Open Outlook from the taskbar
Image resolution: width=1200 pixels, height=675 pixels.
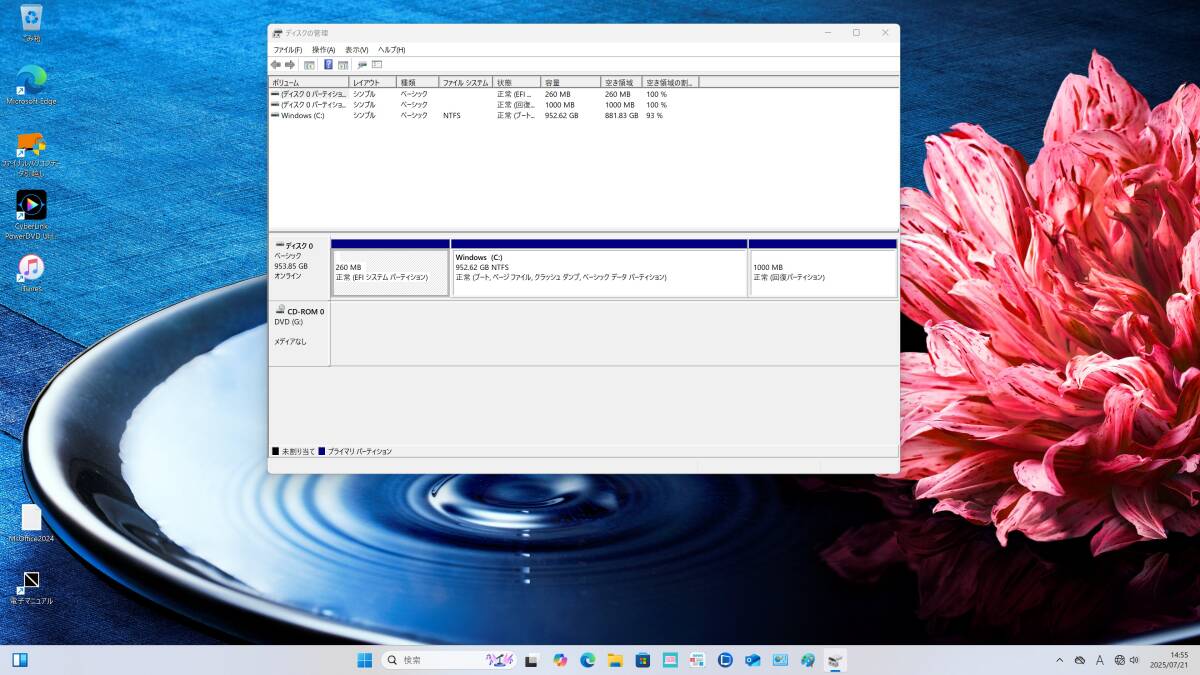(753, 660)
